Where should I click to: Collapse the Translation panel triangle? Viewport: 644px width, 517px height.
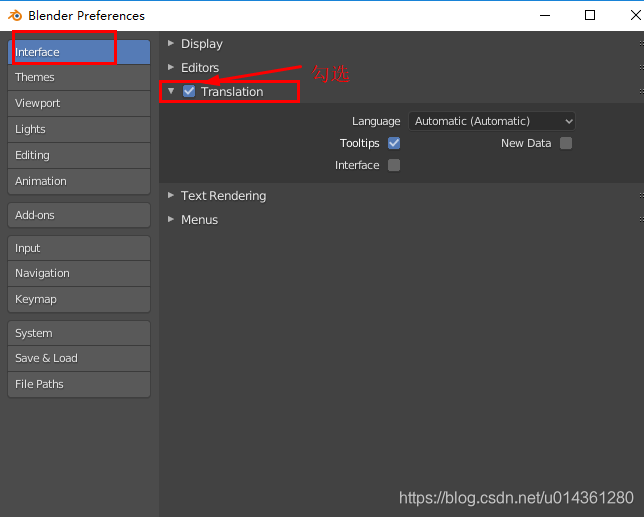[171, 91]
